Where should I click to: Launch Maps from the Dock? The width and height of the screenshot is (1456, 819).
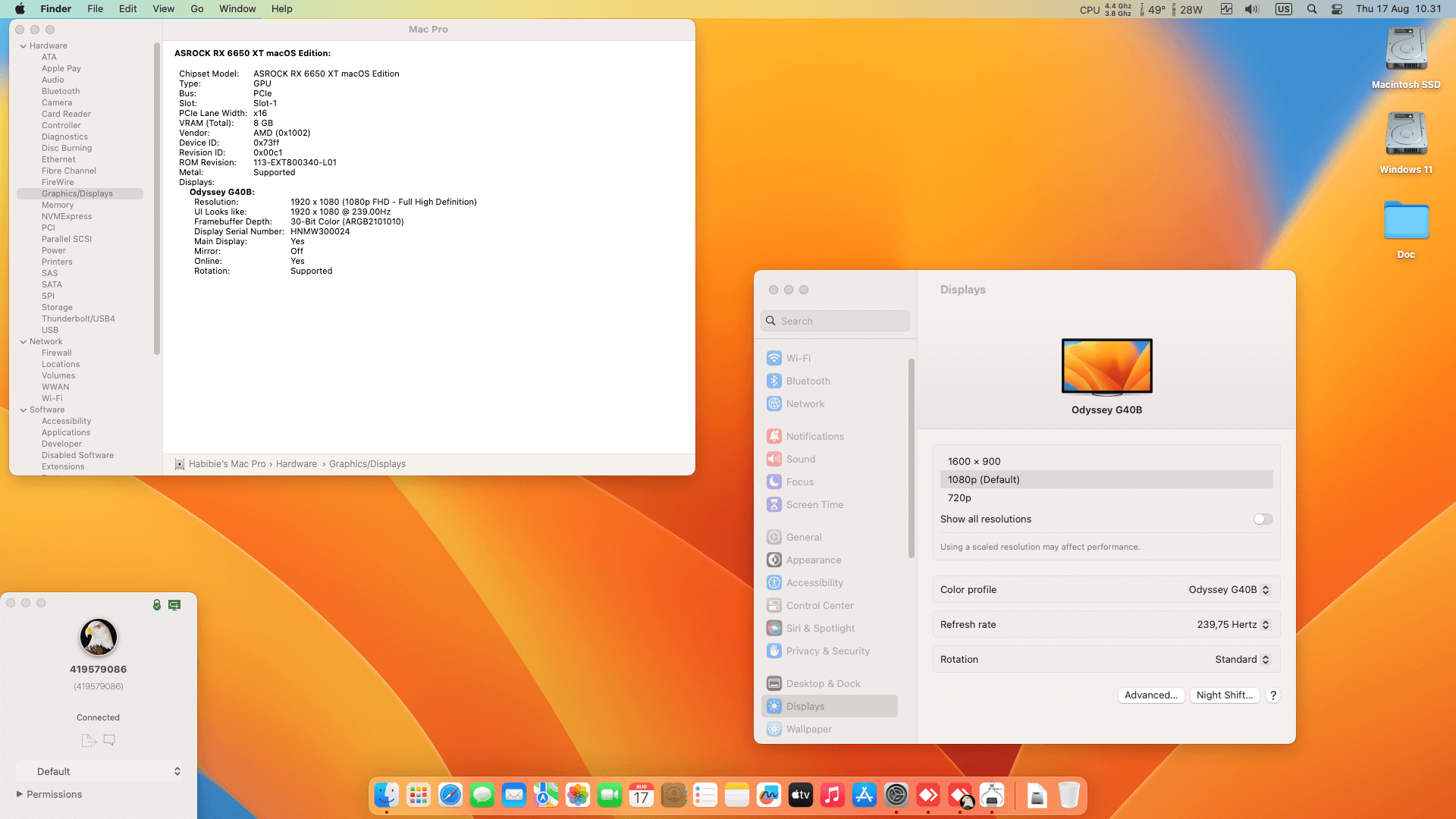click(x=546, y=795)
